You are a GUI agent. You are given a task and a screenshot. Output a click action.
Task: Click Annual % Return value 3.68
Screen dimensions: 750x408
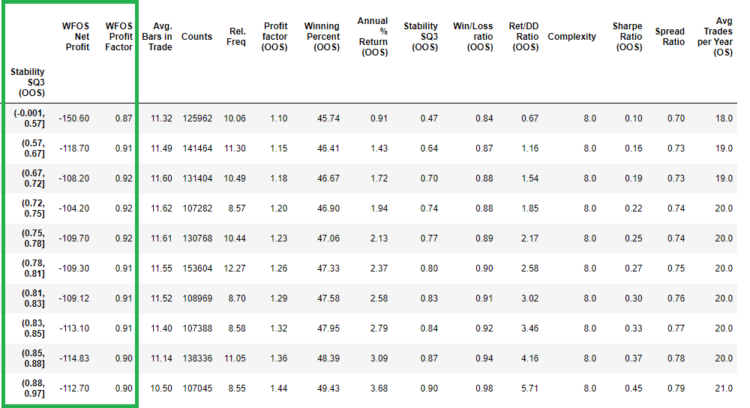(x=379, y=388)
